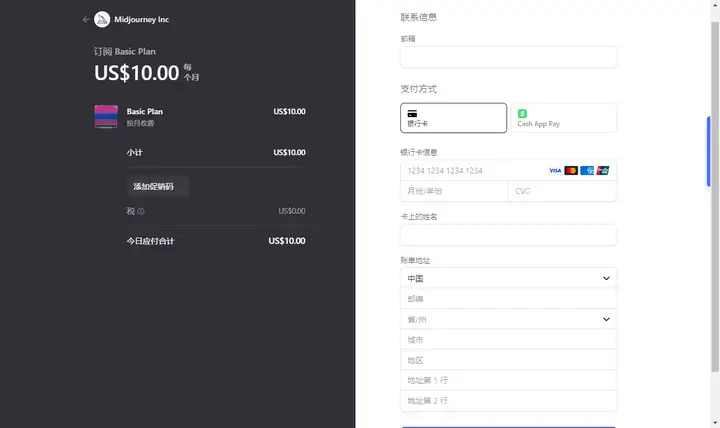Focus the 地址第 1 行 address field
Image resolution: width=720 pixels, height=428 pixels.
tap(508, 380)
